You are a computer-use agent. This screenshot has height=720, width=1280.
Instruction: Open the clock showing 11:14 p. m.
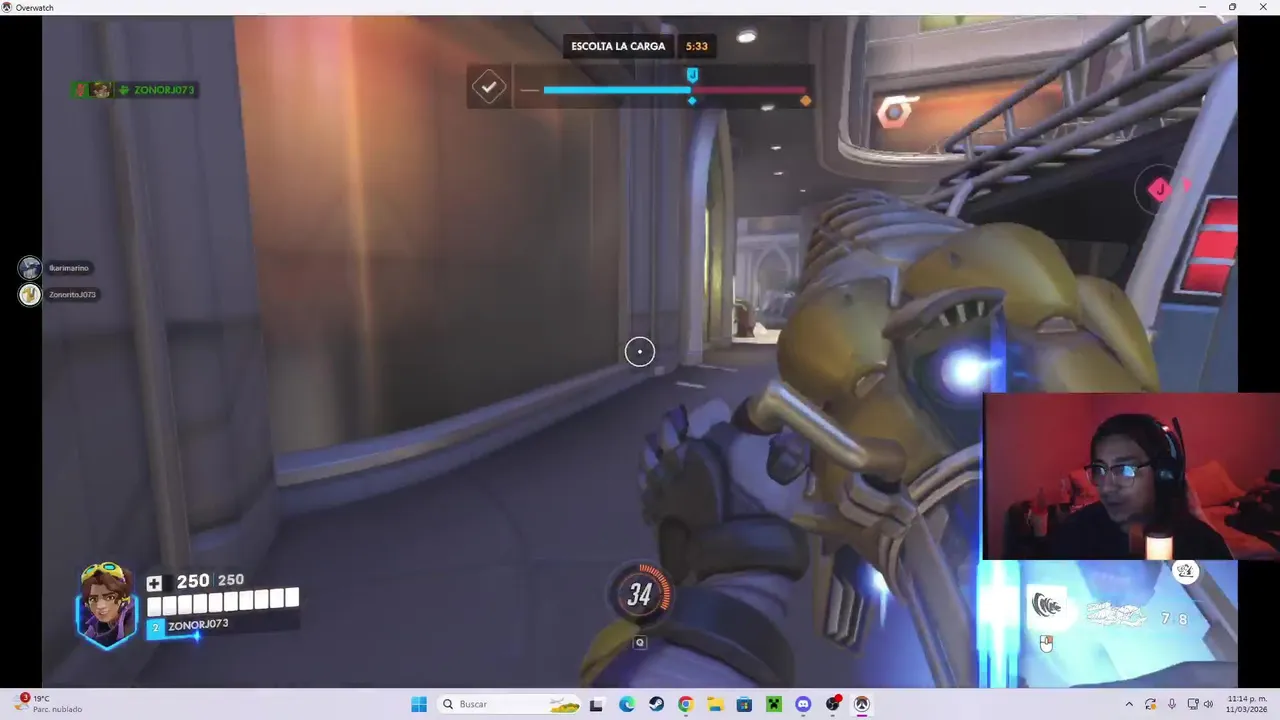click(x=1247, y=704)
